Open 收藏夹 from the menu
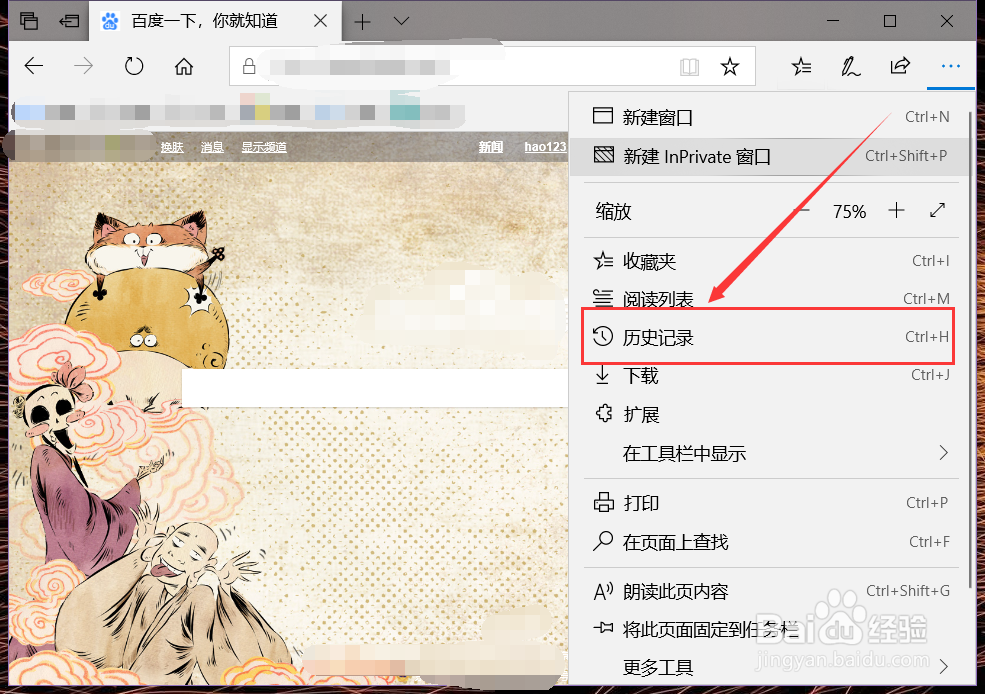Screen dimensions: 985x694 pos(772,261)
